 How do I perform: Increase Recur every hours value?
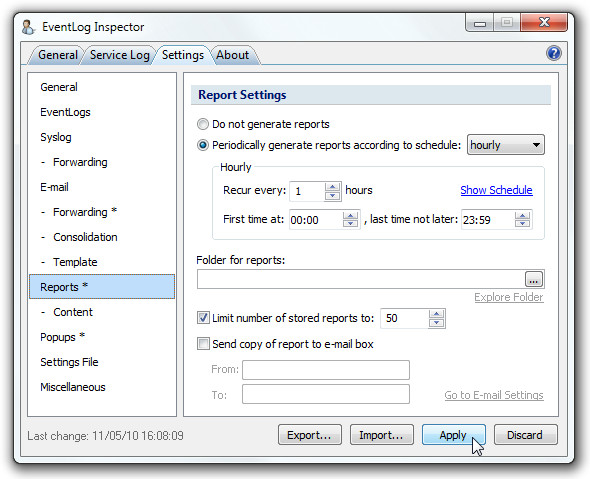click(x=332, y=187)
